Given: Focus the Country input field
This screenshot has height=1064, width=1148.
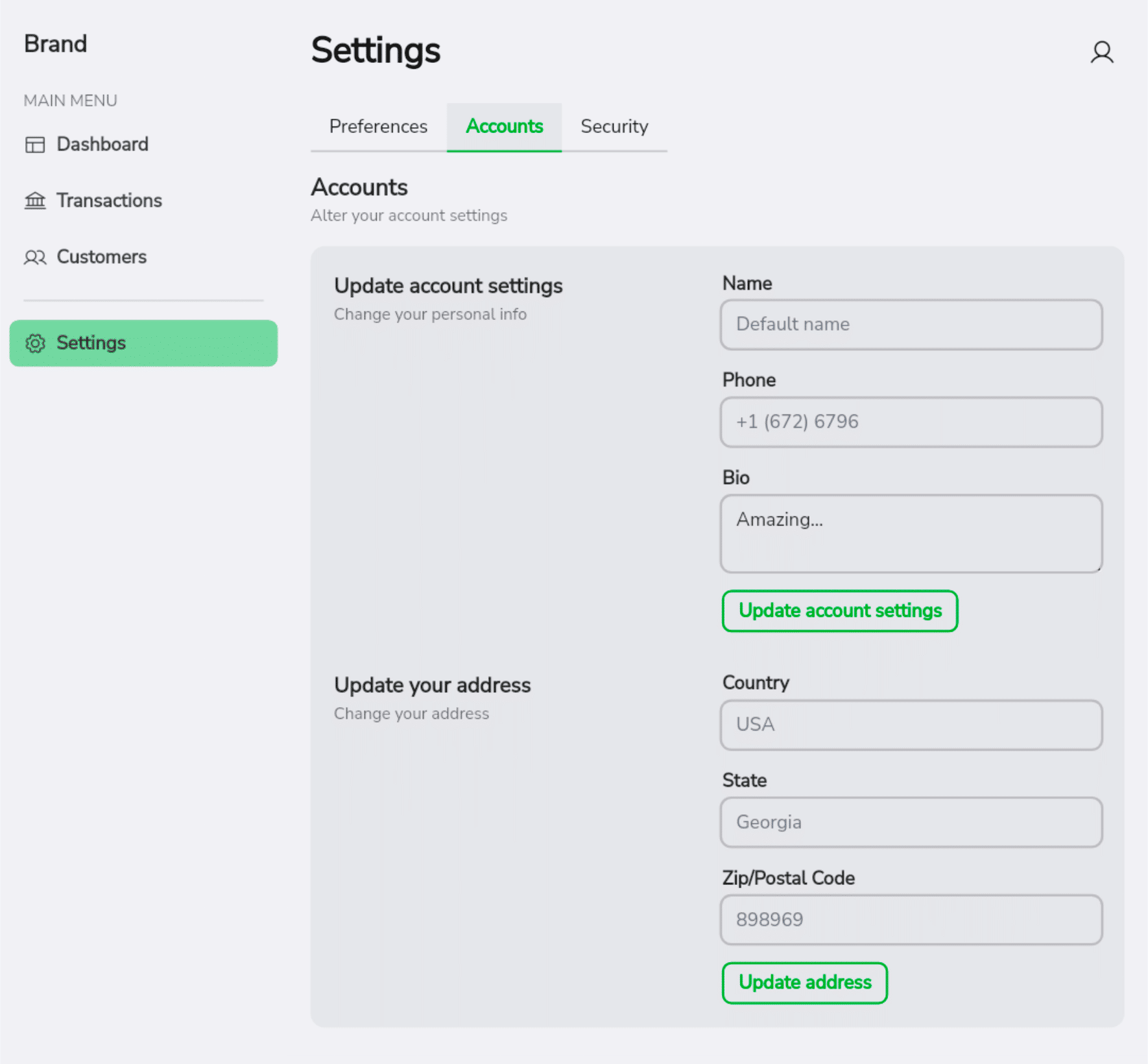Looking at the screenshot, I should (911, 725).
